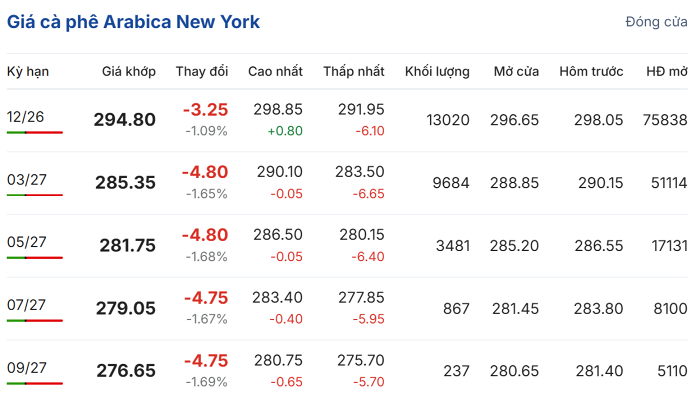Select the 294.80 matched price
This screenshot has height=397, width=700.
click(125, 120)
